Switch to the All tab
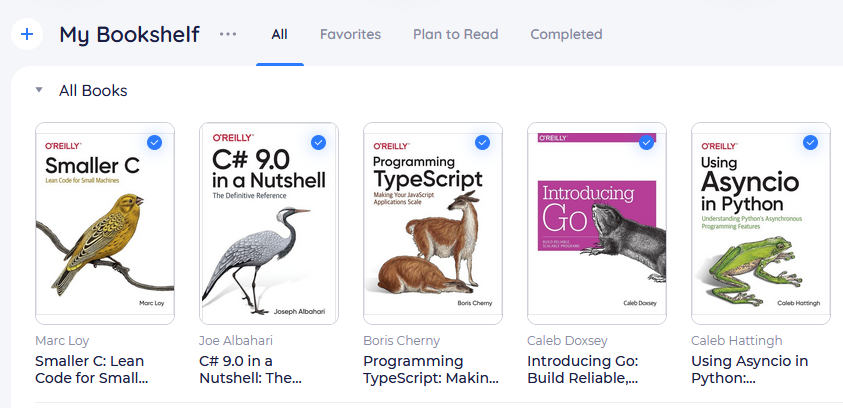The height and width of the screenshot is (408, 843). pyautogui.click(x=280, y=34)
